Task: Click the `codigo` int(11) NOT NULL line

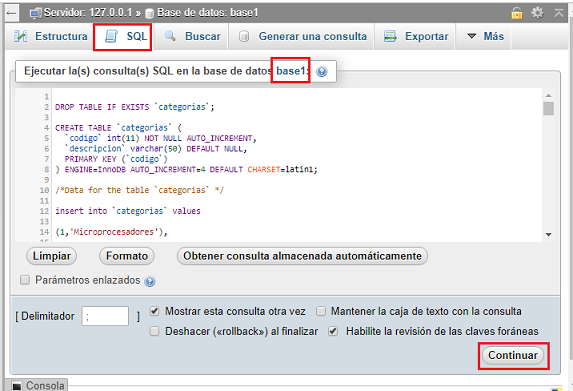Action: click(x=160, y=138)
